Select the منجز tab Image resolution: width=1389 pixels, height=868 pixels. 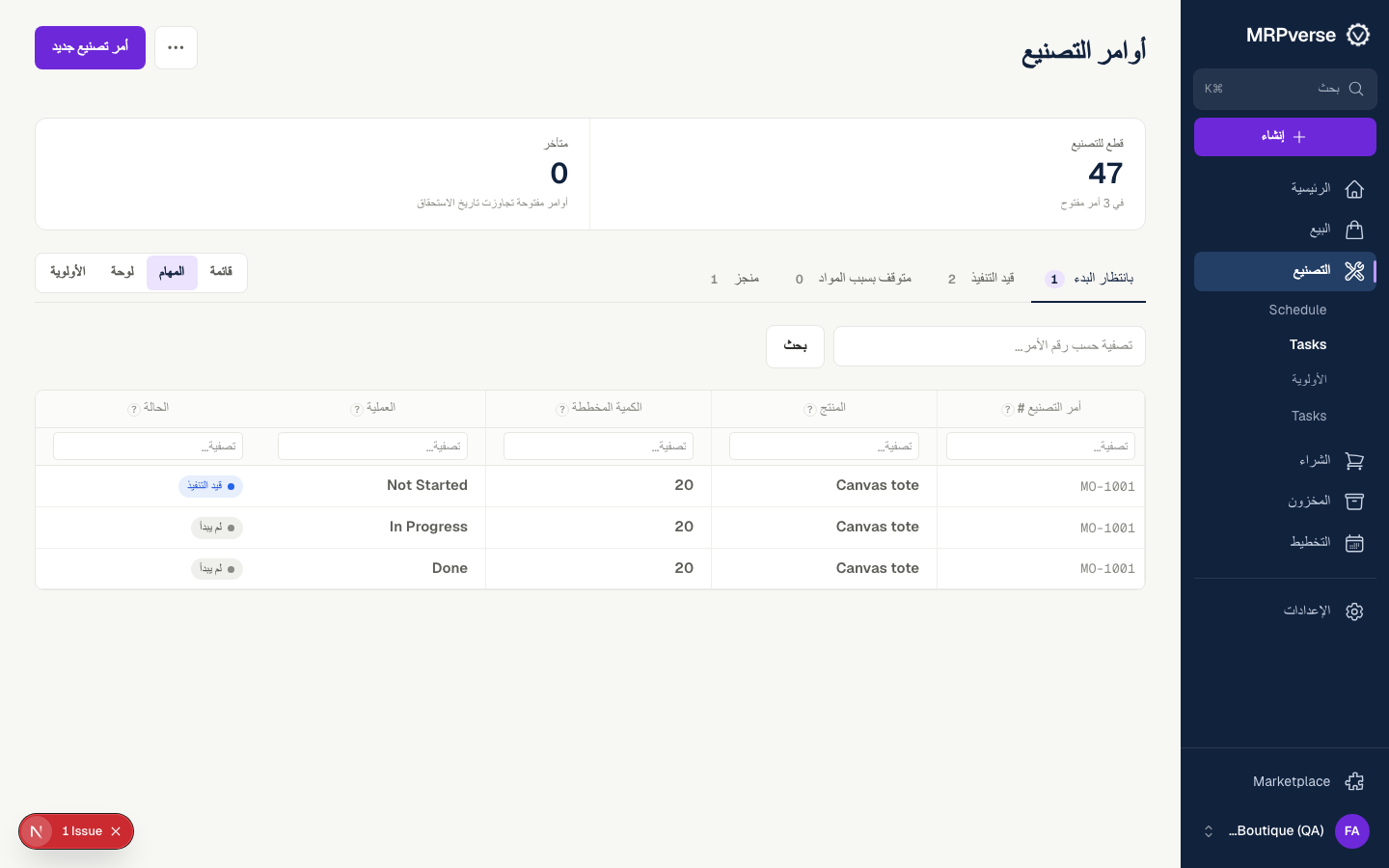(x=735, y=279)
